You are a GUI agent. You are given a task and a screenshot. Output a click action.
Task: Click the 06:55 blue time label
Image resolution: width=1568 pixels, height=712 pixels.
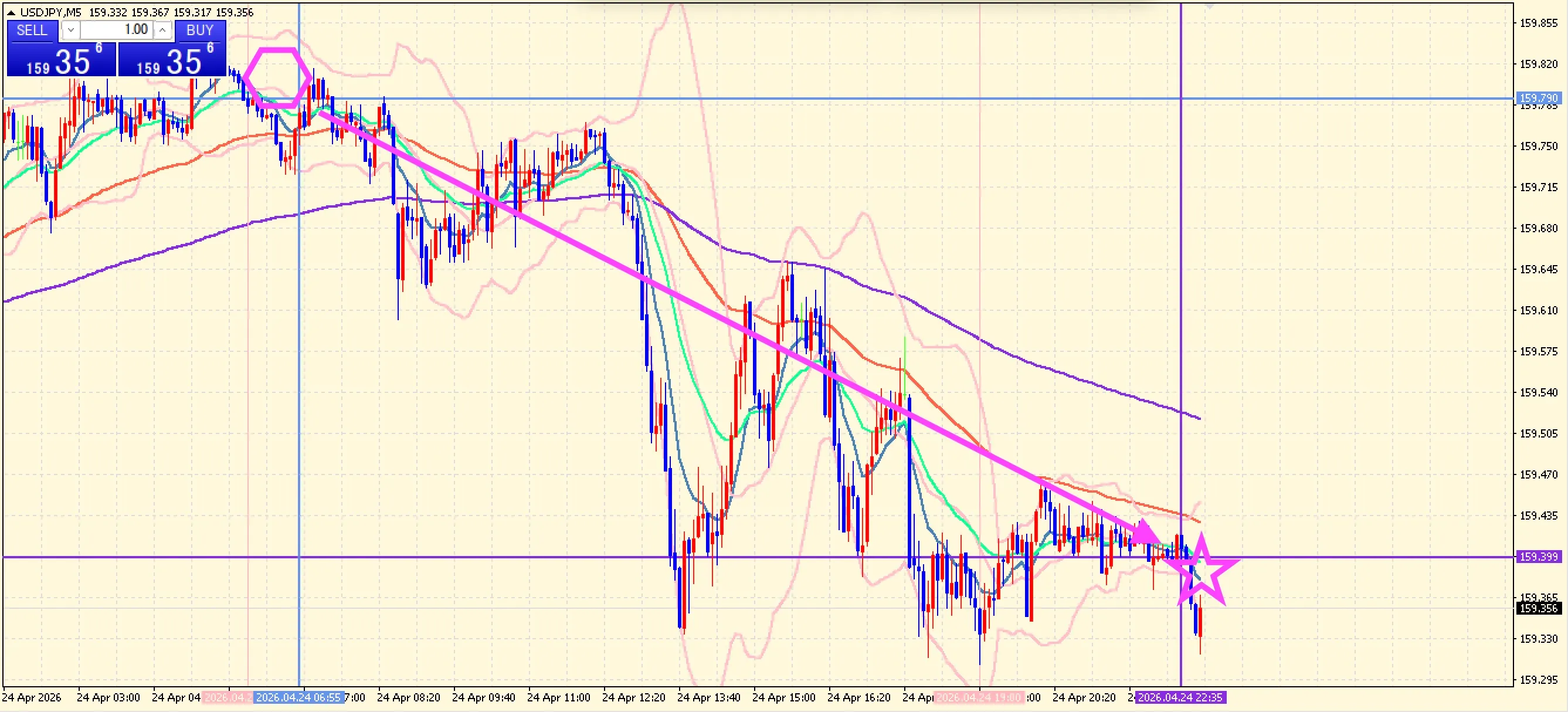298,697
